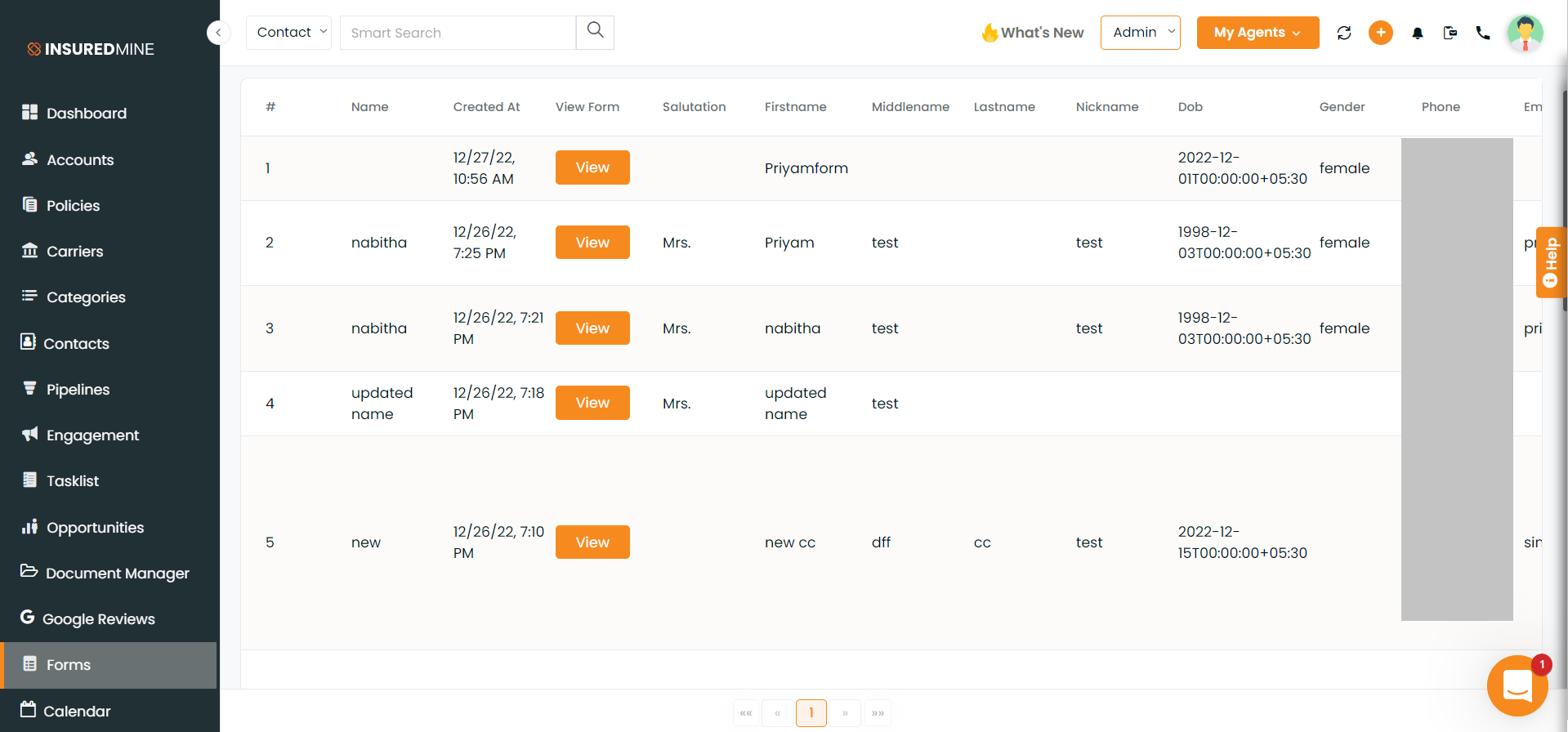Viewport: 1568px width, 732px height.
Task: Click the Smart Search input field
Action: 458,33
